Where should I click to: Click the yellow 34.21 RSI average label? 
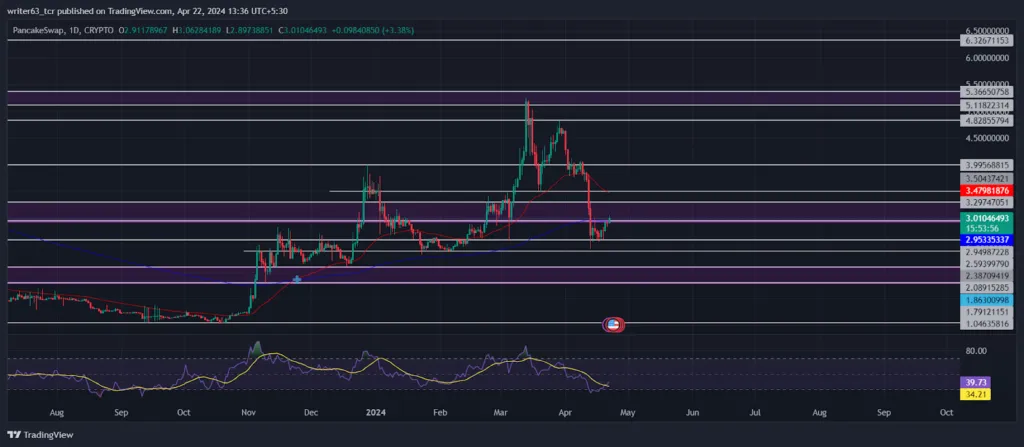975,394
